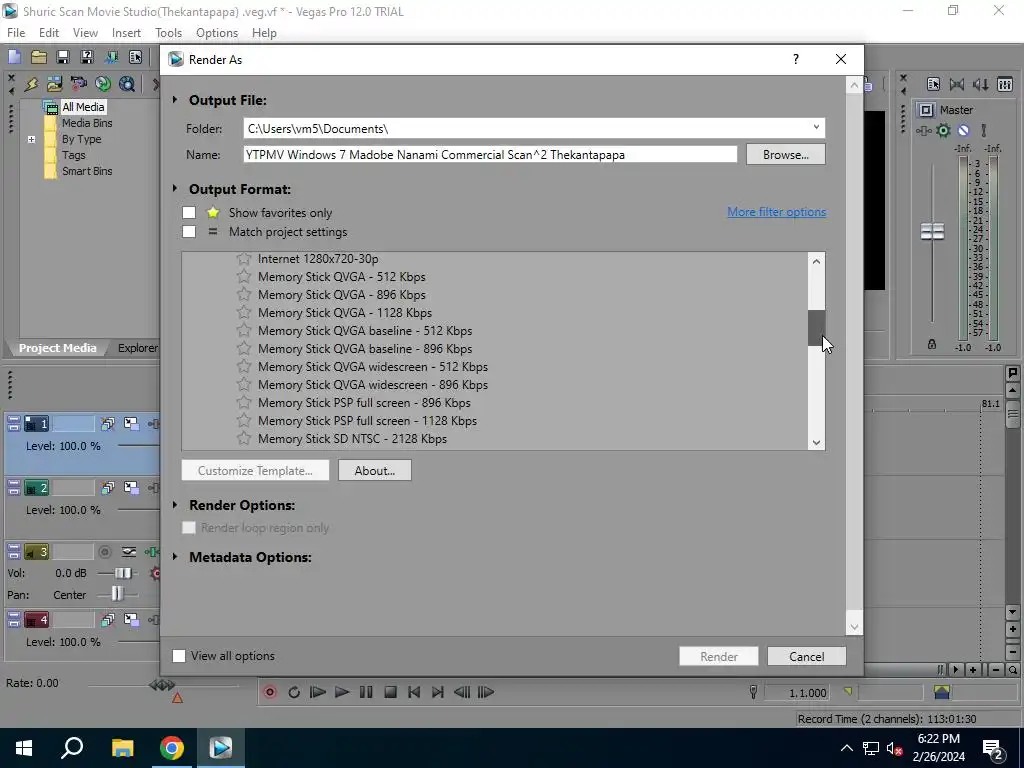1024x768 pixels.
Task: Click the New project icon in Vegas toolbar
Action: pyautogui.click(x=14, y=57)
